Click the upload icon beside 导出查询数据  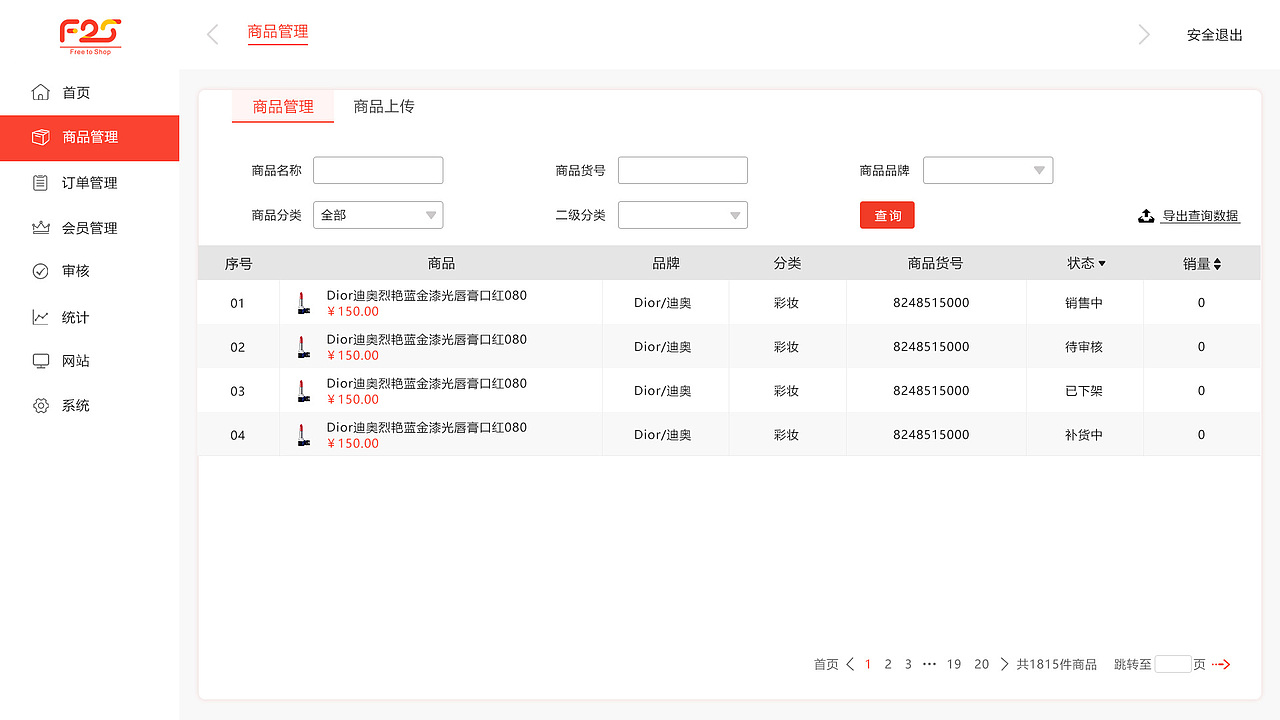point(1147,216)
